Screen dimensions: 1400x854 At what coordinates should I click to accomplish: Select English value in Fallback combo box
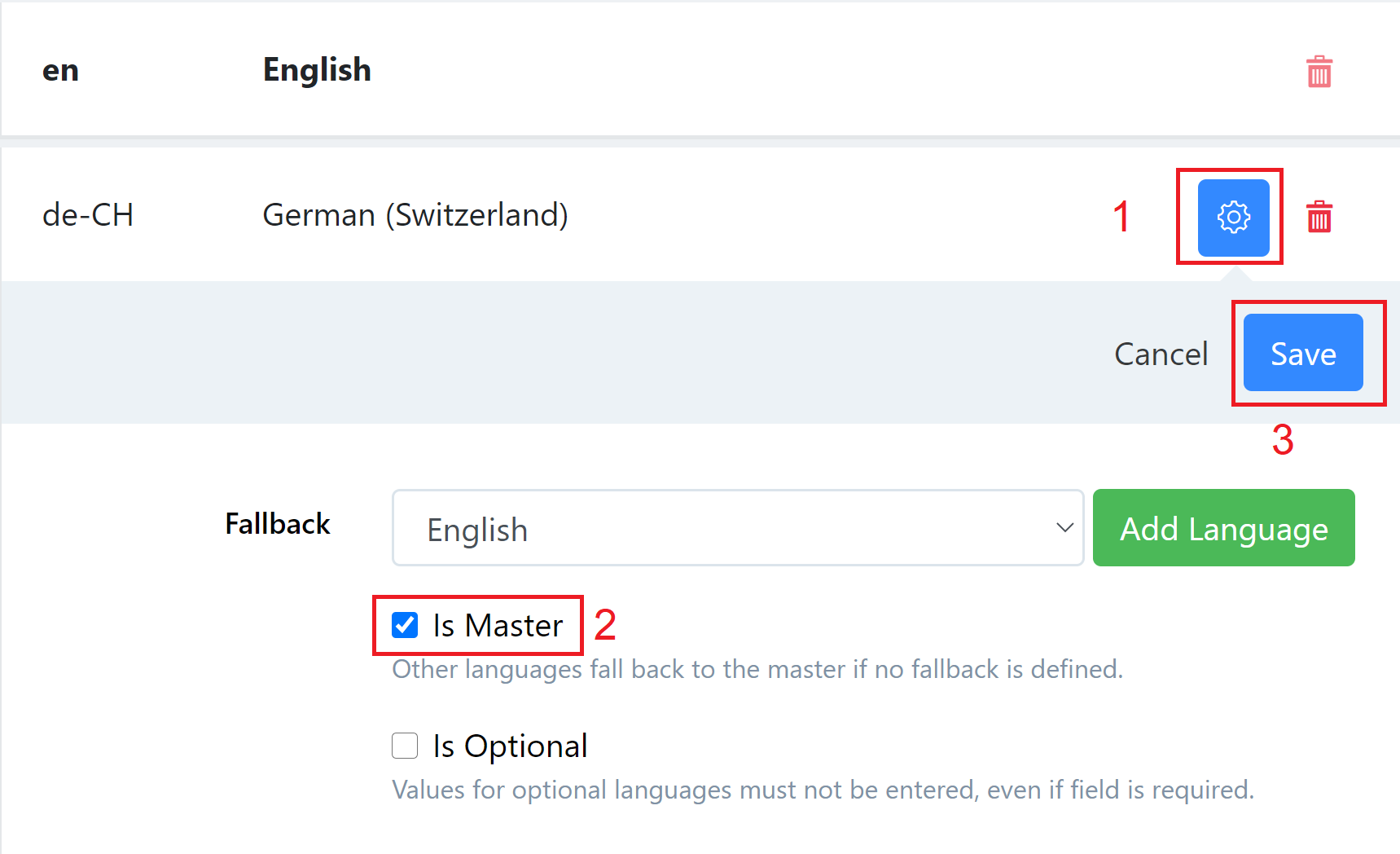tap(477, 530)
